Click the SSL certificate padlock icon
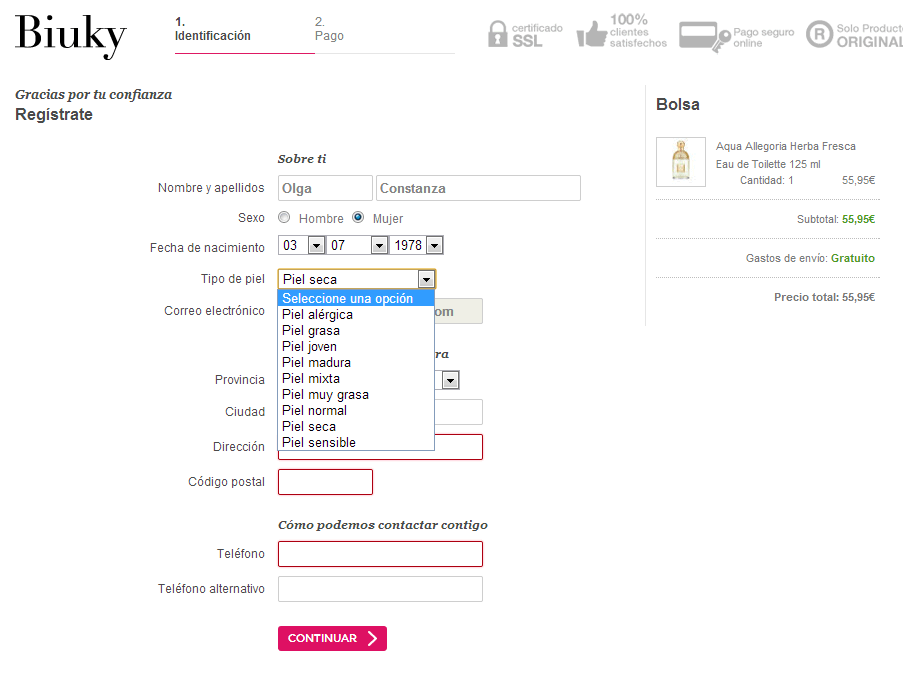The height and width of the screenshot is (685, 903). 498,35
